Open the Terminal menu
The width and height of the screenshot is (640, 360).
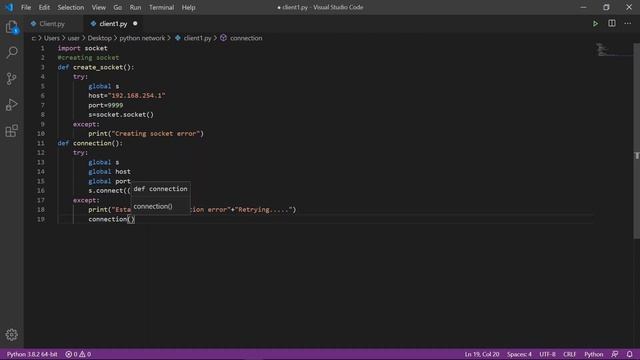[x=161, y=7]
